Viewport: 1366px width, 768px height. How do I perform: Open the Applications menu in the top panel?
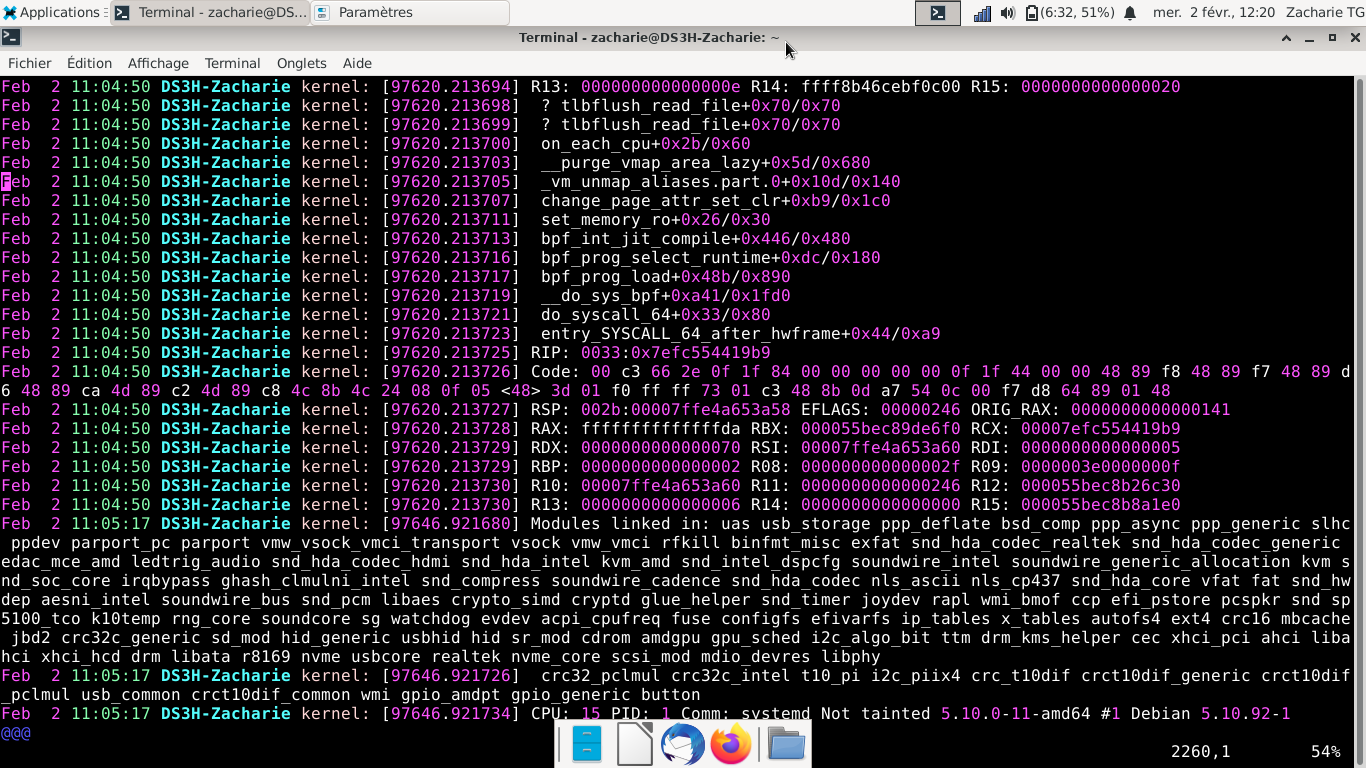click(53, 13)
